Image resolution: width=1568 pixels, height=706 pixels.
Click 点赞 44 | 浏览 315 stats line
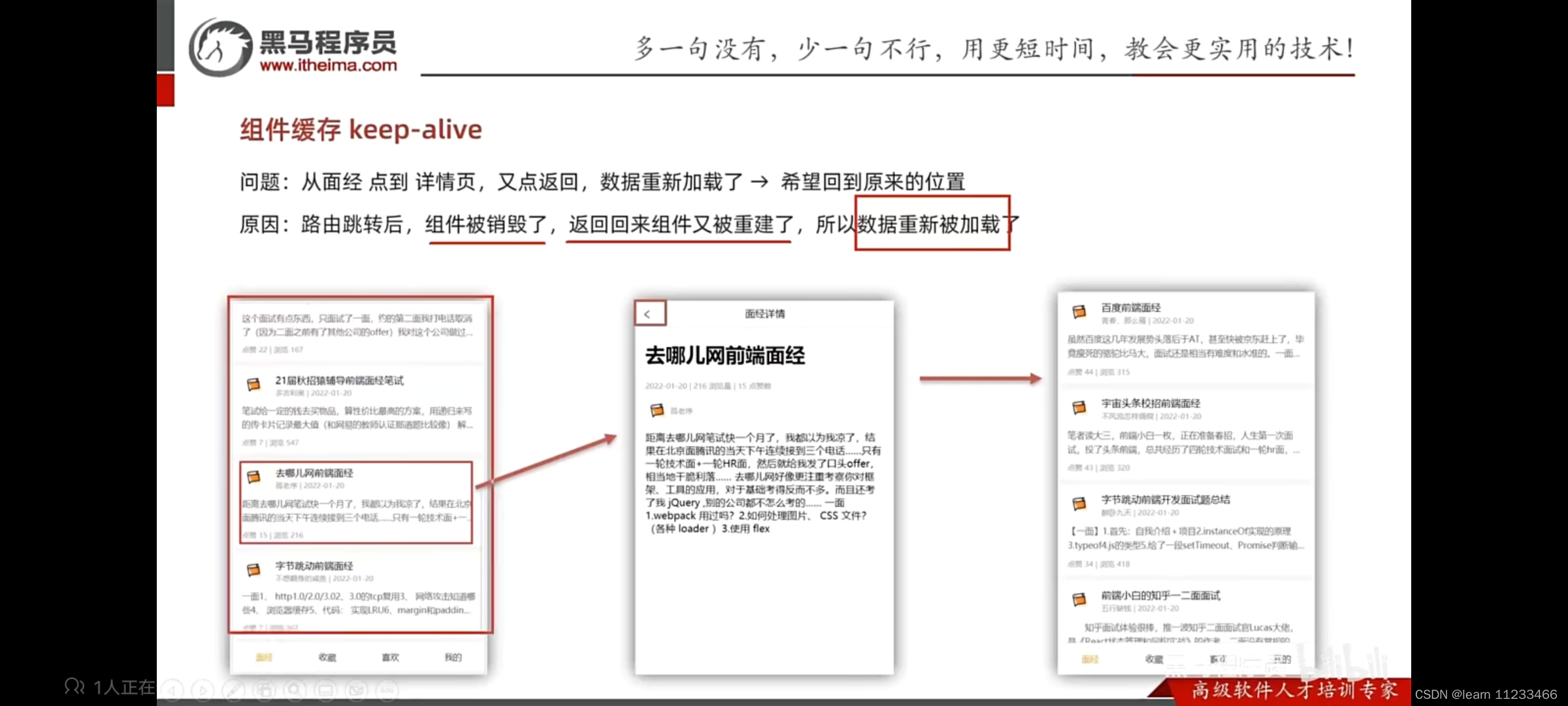coord(1098,372)
